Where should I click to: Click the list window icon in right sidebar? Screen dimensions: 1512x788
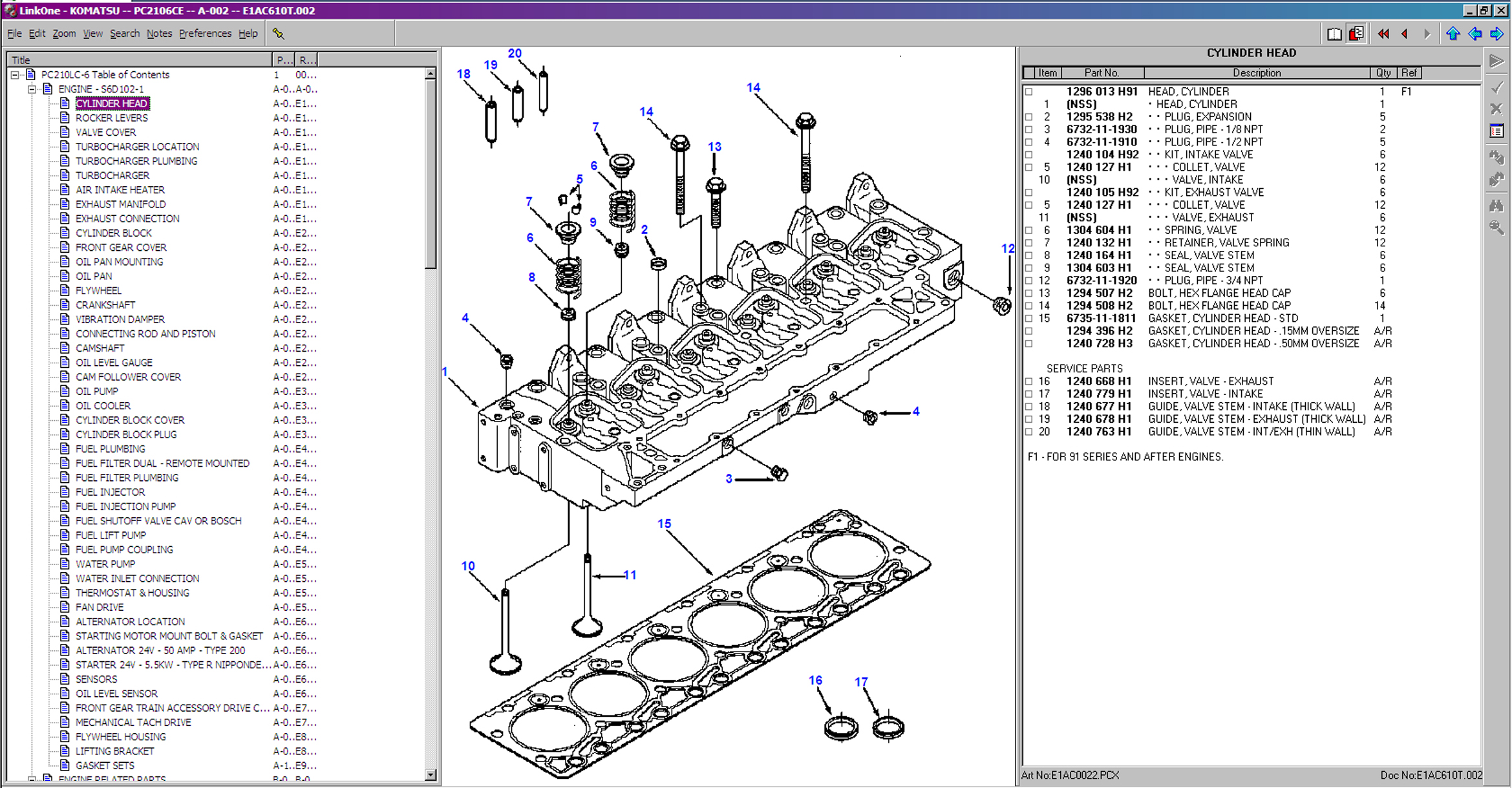coord(1496,131)
